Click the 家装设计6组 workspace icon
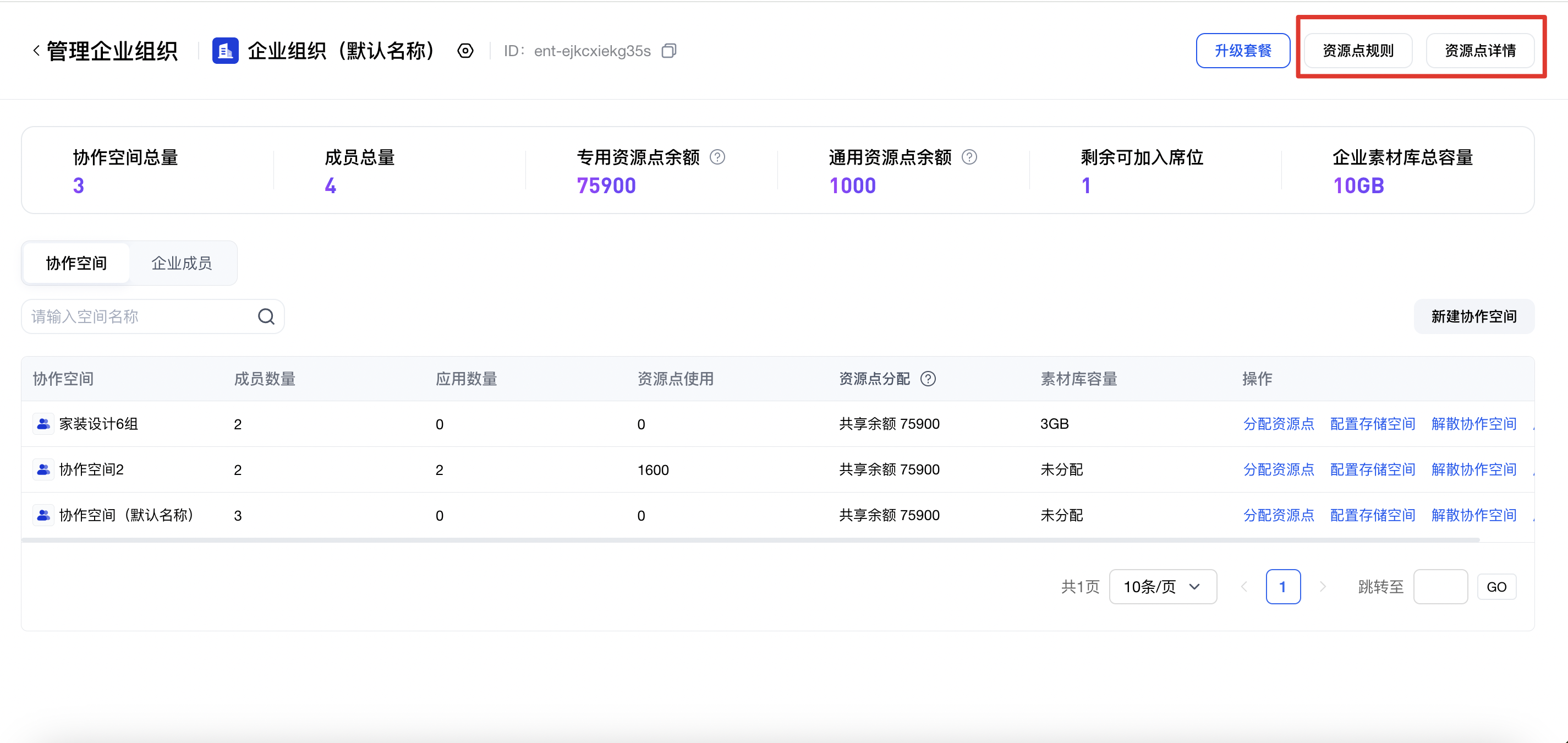 point(43,424)
